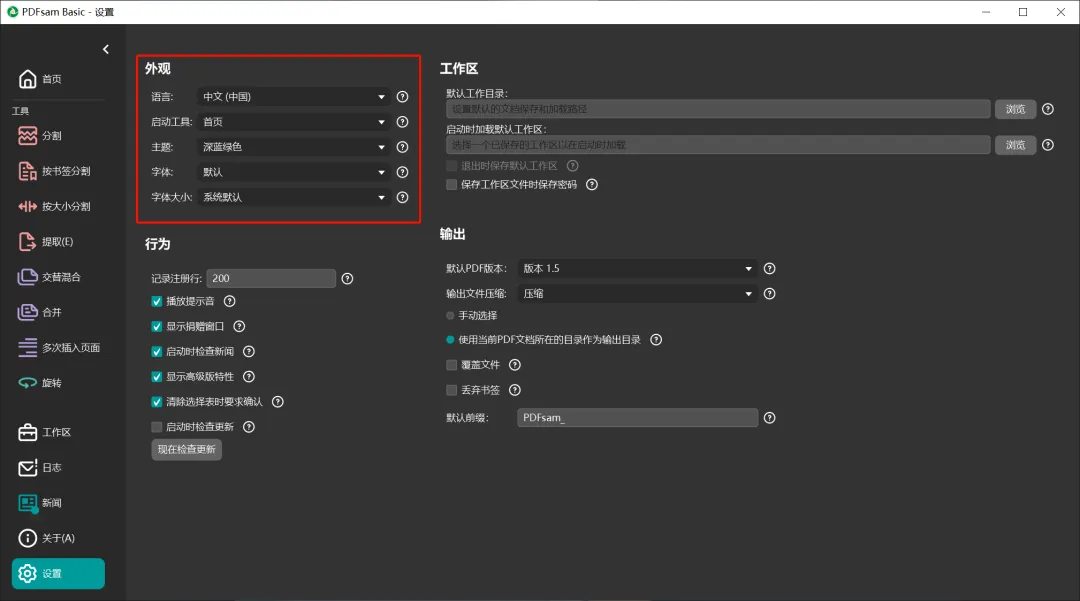Open the 字体大小 dropdown showing 系统默认
This screenshot has width=1080, height=601.
click(295, 198)
